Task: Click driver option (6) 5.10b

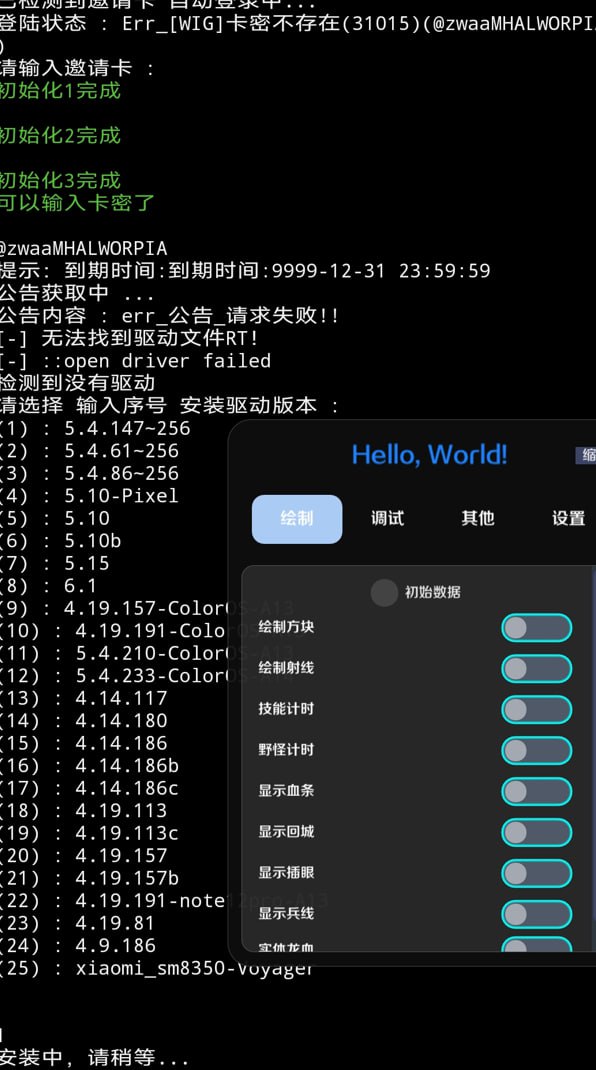Action: [x=61, y=540]
